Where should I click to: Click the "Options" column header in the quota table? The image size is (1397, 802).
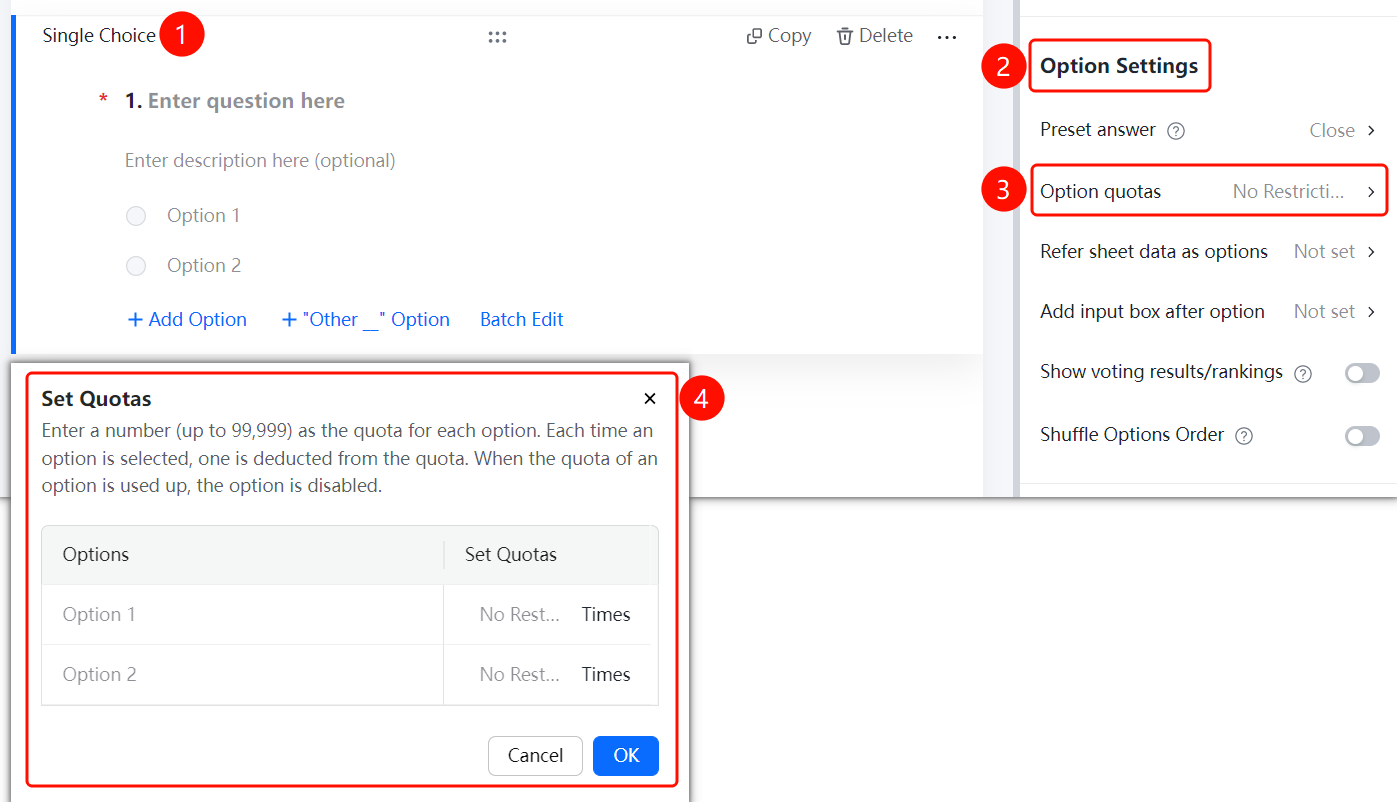pos(96,555)
